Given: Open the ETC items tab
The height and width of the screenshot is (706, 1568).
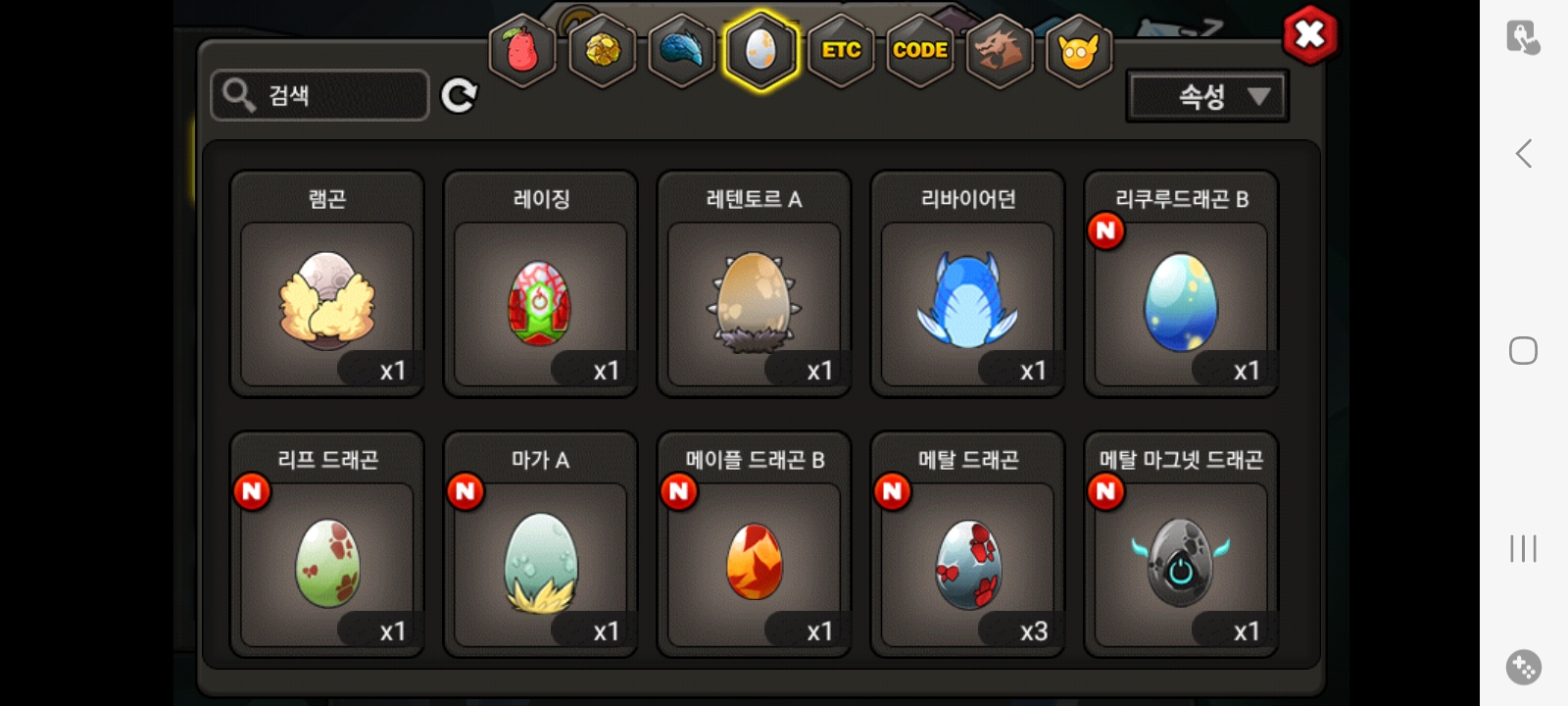Looking at the screenshot, I should pos(841,50).
